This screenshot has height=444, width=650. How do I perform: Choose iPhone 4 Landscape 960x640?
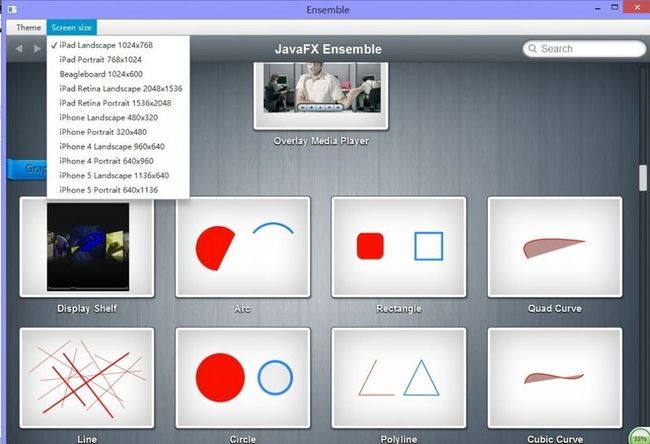118,146
